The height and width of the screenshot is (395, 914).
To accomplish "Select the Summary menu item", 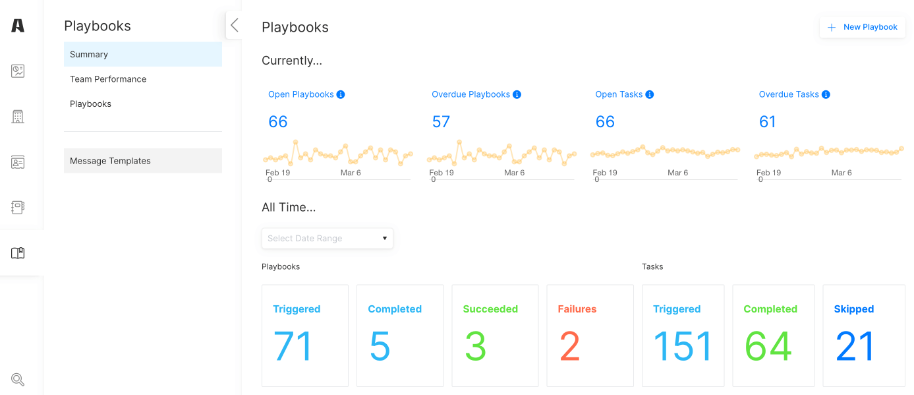I will (143, 54).
